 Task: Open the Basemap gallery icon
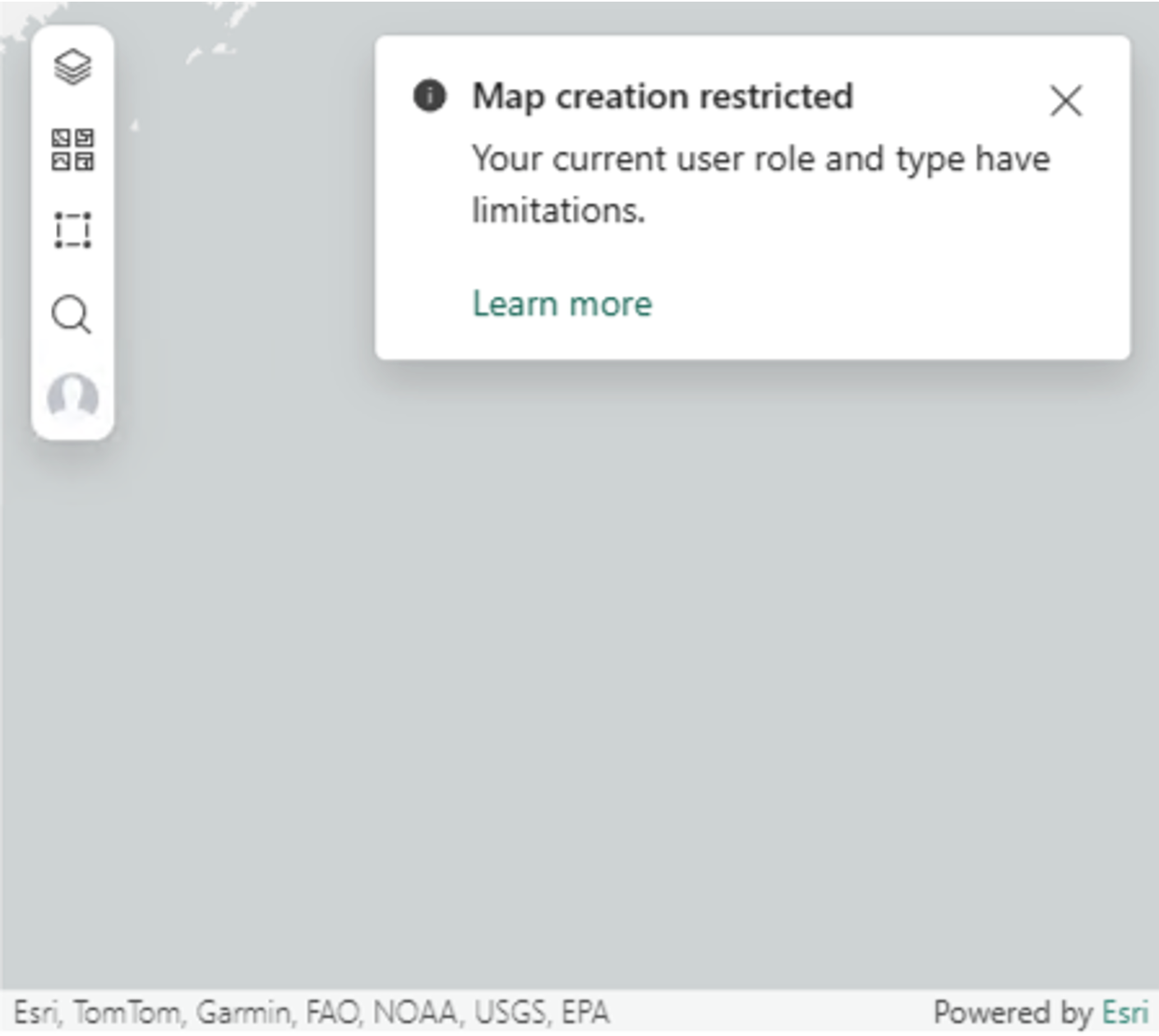click(x=72, y=149)
